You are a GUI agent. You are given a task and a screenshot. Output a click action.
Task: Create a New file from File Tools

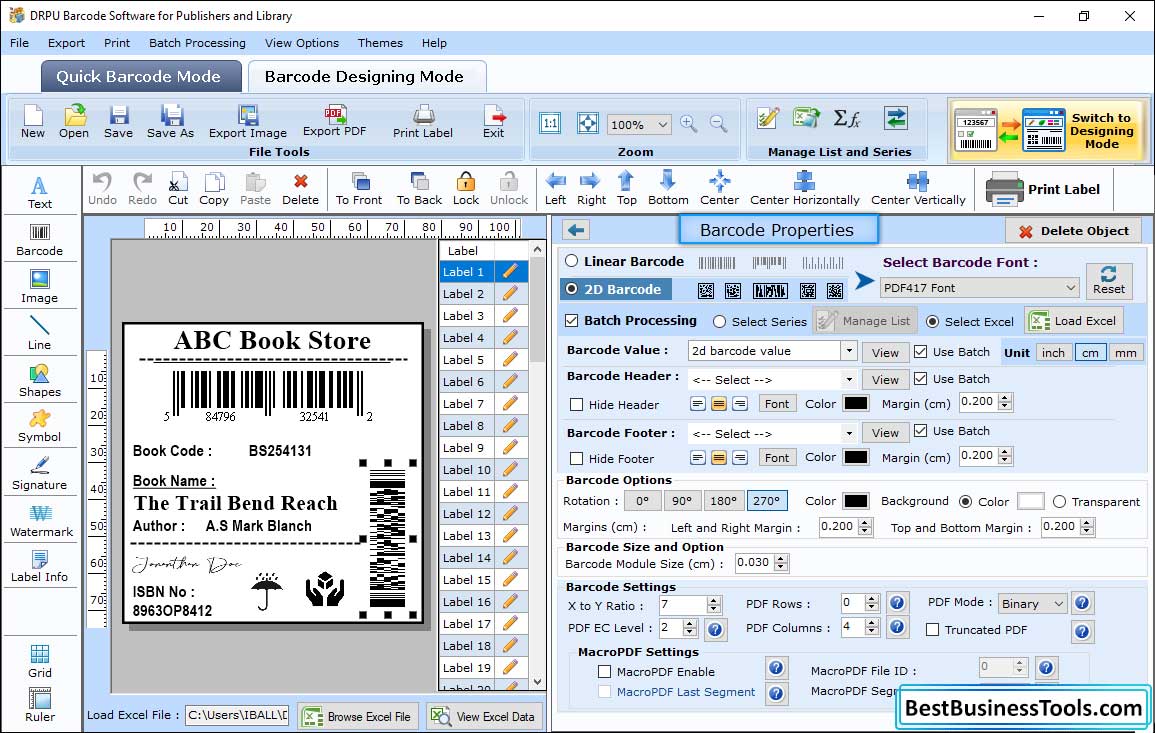point(32,122)
